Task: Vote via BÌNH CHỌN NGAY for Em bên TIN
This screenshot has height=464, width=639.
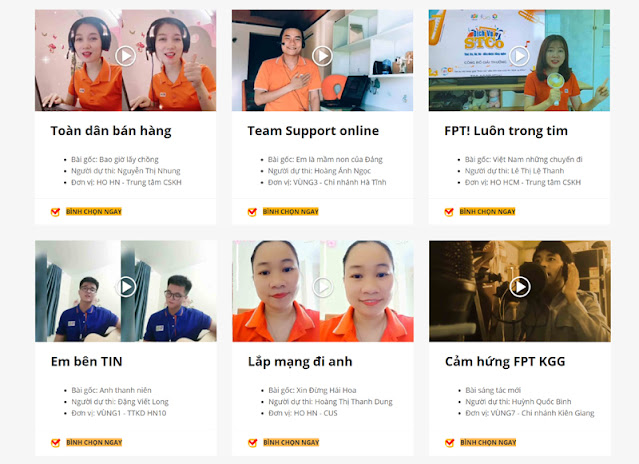Action: 94,442
